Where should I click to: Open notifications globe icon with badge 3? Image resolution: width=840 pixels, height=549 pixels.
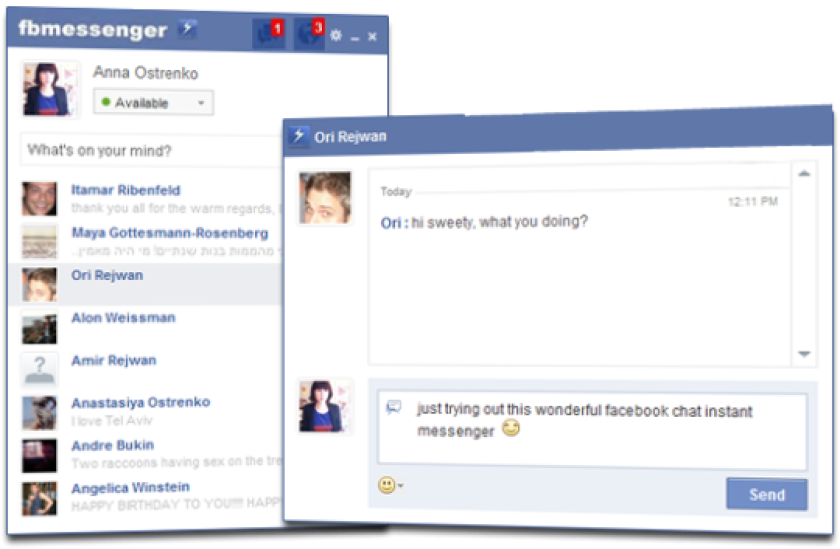(310, 34)
